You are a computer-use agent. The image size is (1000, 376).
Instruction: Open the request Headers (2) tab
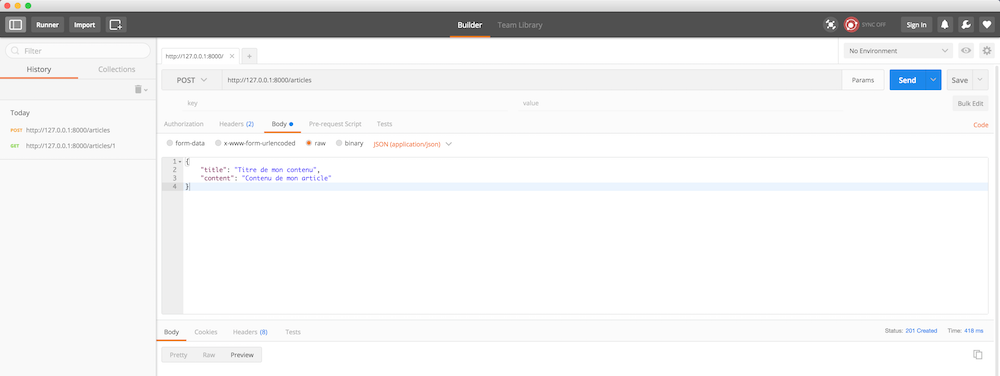(x=236, y=124)
